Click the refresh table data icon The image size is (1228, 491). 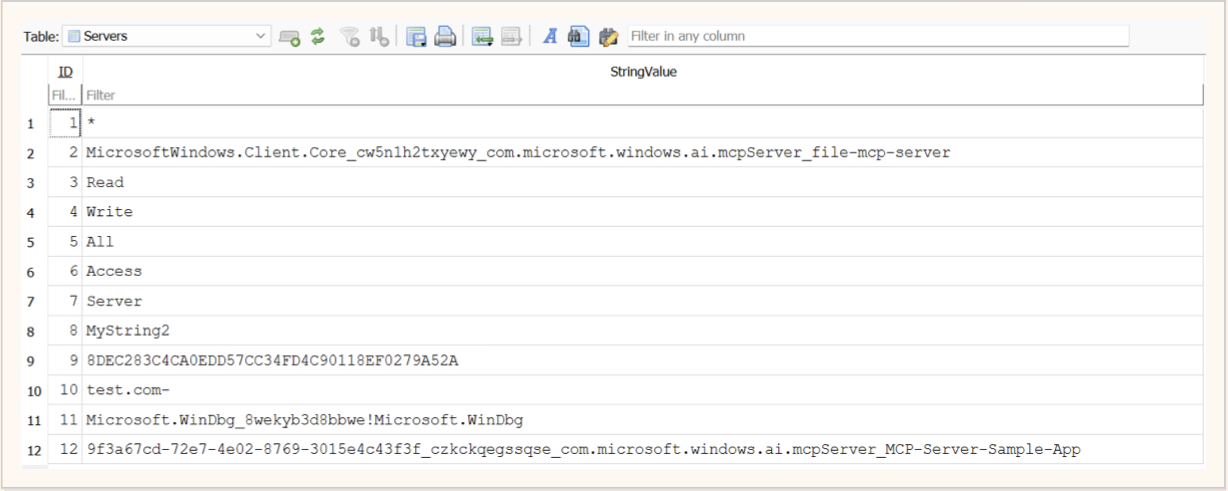tap(318, 37)
